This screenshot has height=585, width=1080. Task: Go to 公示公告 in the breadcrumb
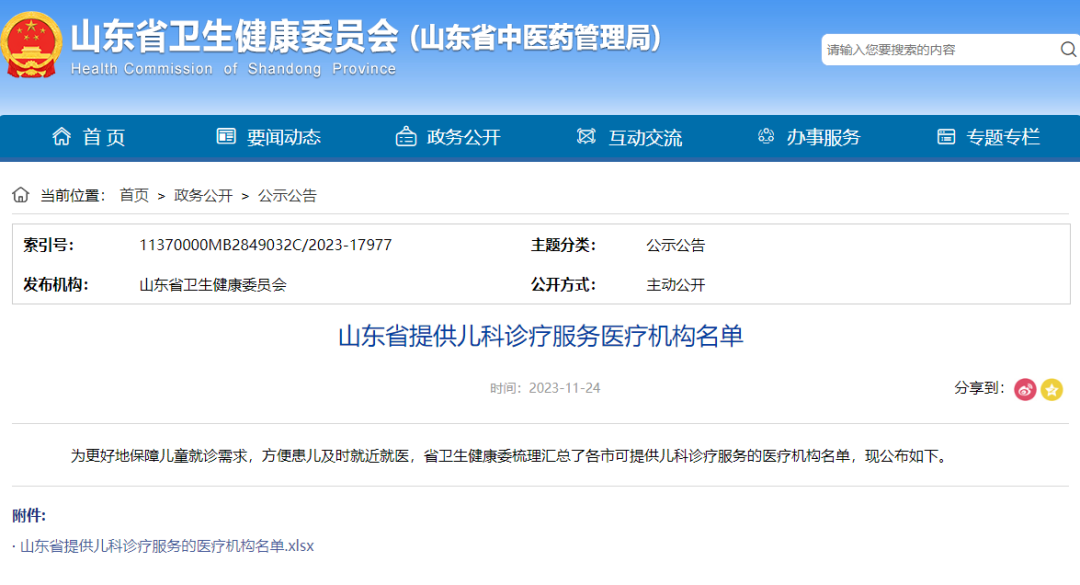[287, 196]
